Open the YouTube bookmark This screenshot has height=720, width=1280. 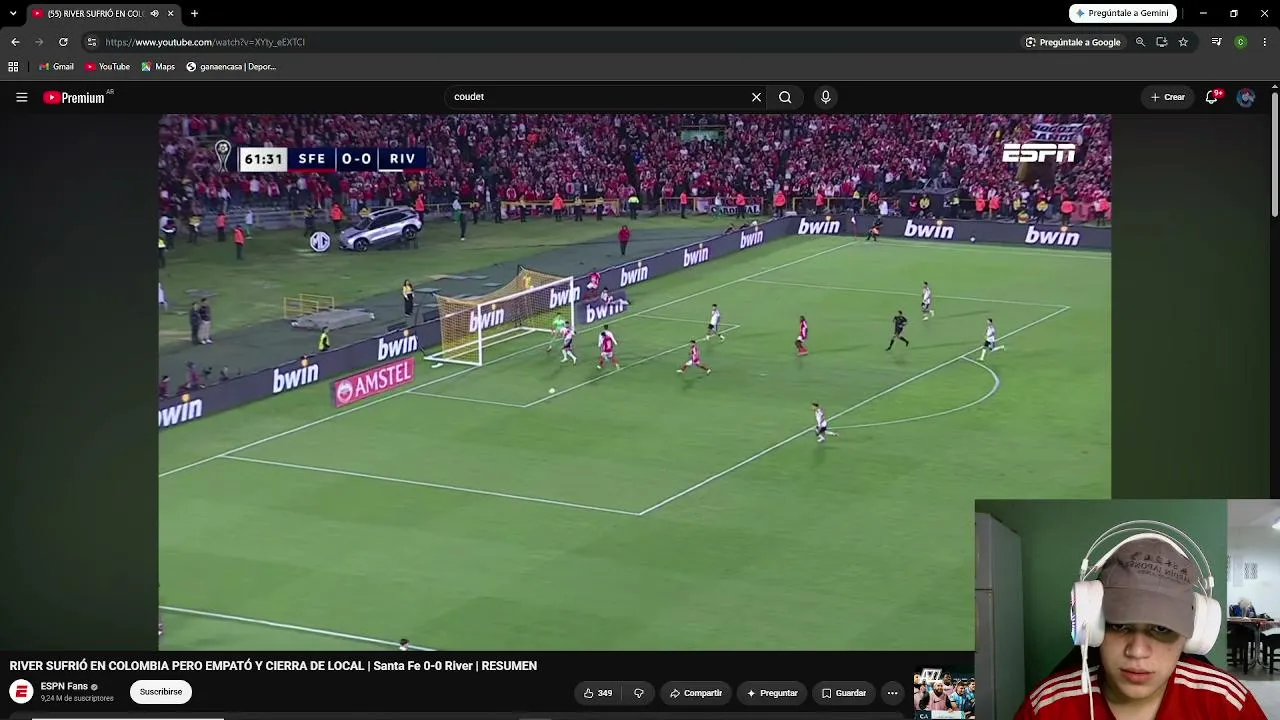[x=107, y=67]
